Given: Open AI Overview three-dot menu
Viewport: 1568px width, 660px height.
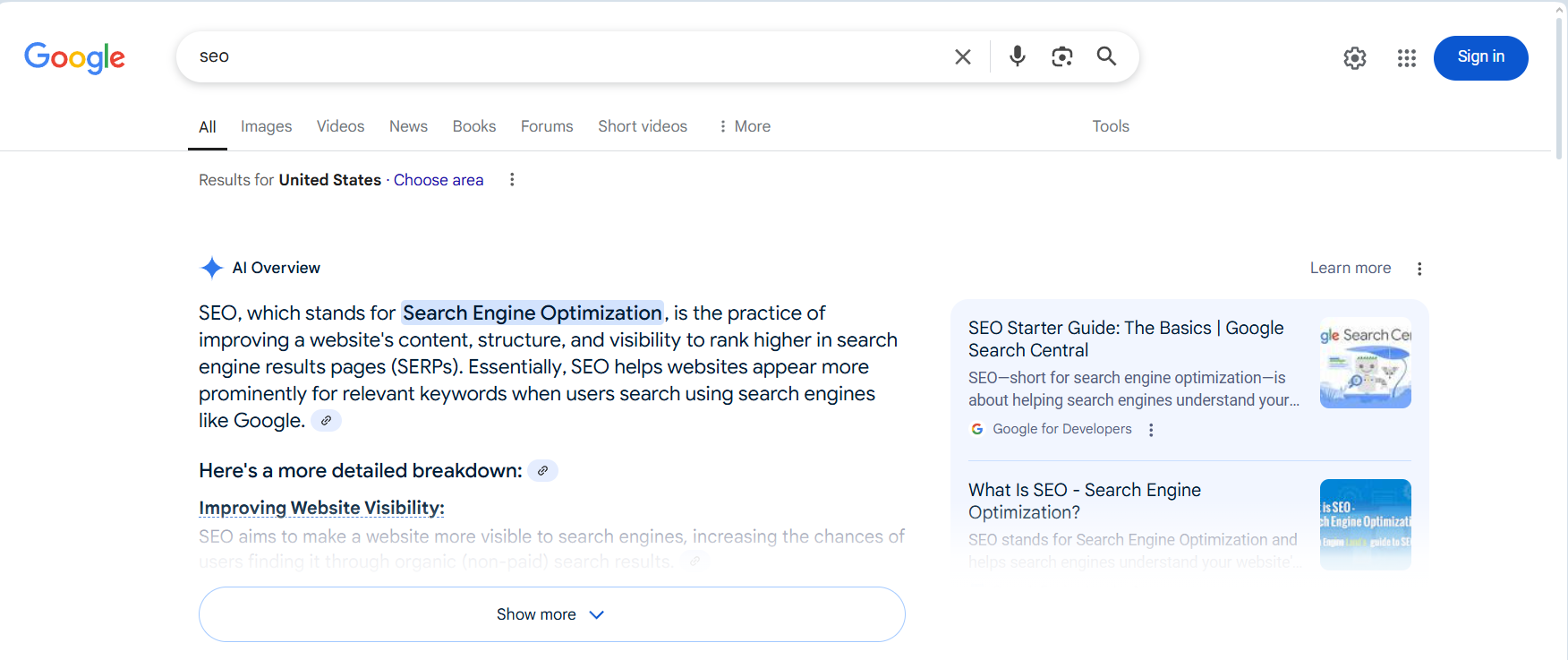Looking at the screenshot, I should pyautogui.click(x=1419, y=269).
